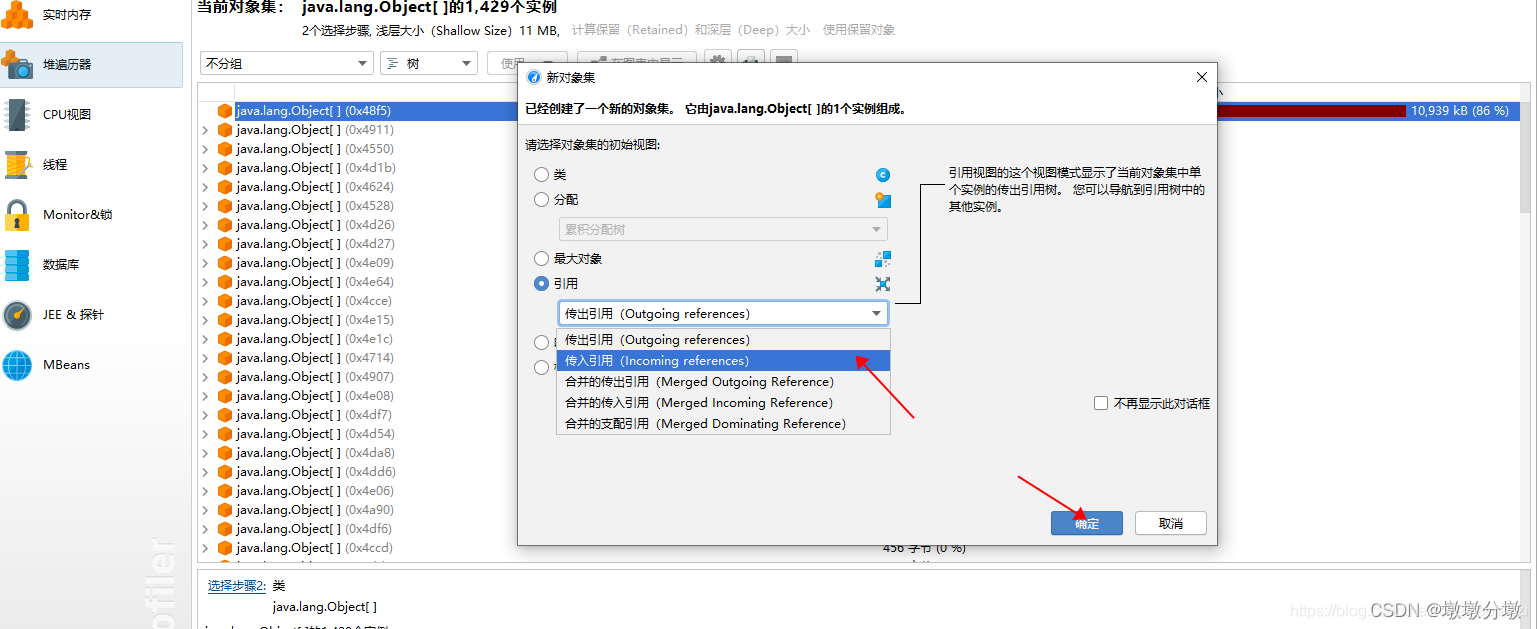Click the biggest objects icon beside 最大对象
The width and height of the screenshot is (1537, 629).
tap(882, 259)
